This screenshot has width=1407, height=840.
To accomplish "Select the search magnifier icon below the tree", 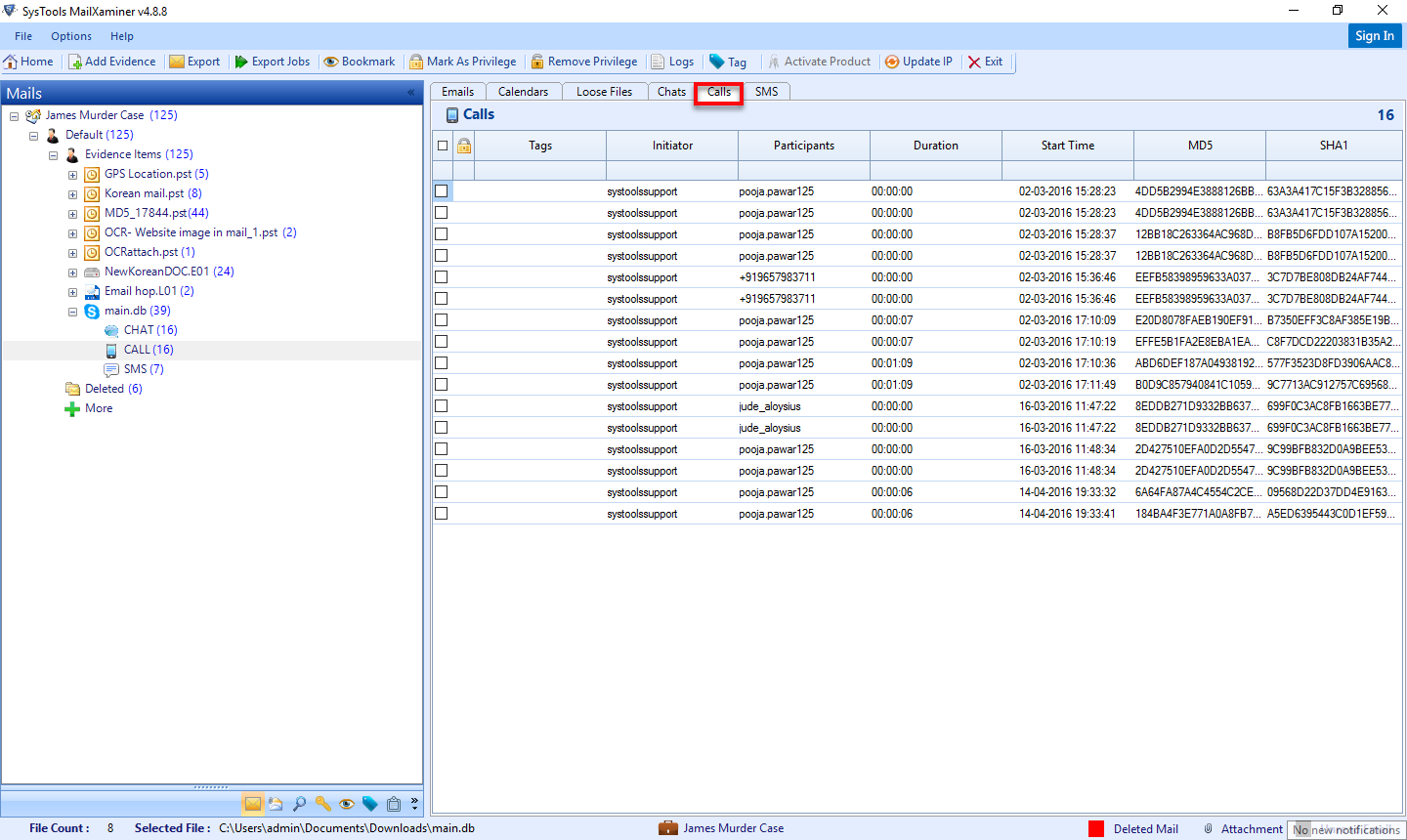I will [x=300, y=803].
